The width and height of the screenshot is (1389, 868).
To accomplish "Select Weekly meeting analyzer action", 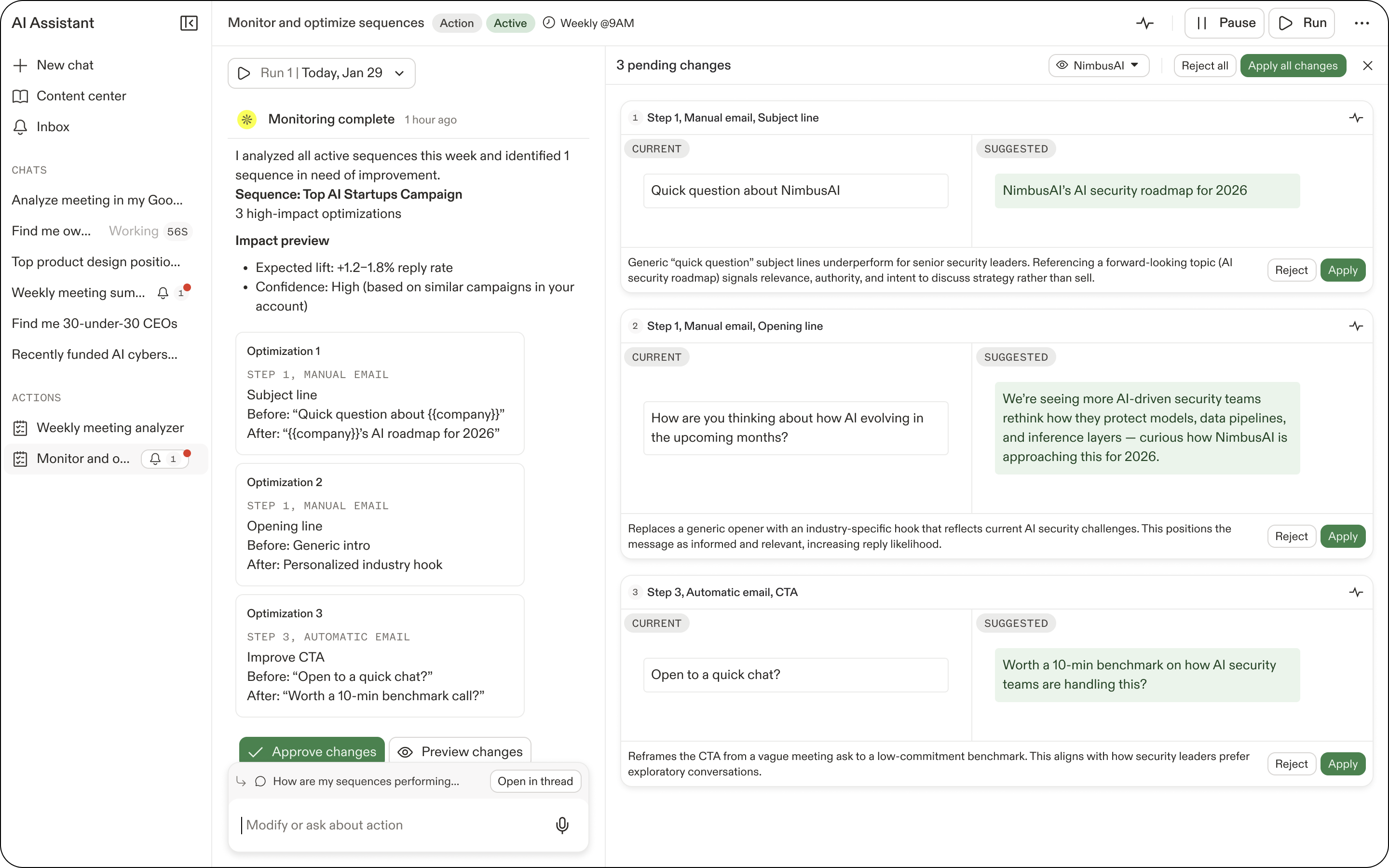I will tap(109, 428).
